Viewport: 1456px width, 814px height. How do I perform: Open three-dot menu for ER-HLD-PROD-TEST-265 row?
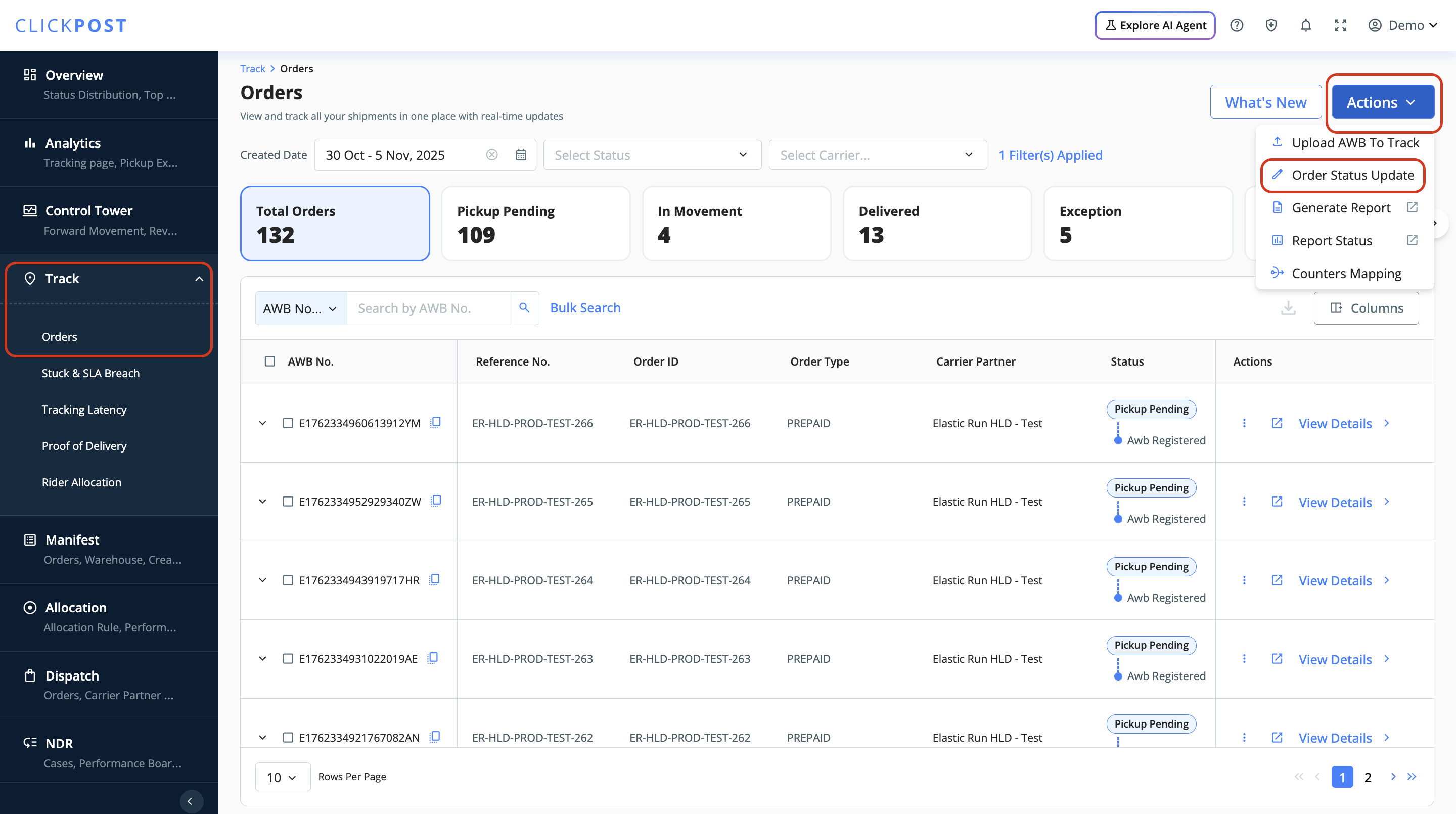pyautogui.click(x=1244, y=502)
